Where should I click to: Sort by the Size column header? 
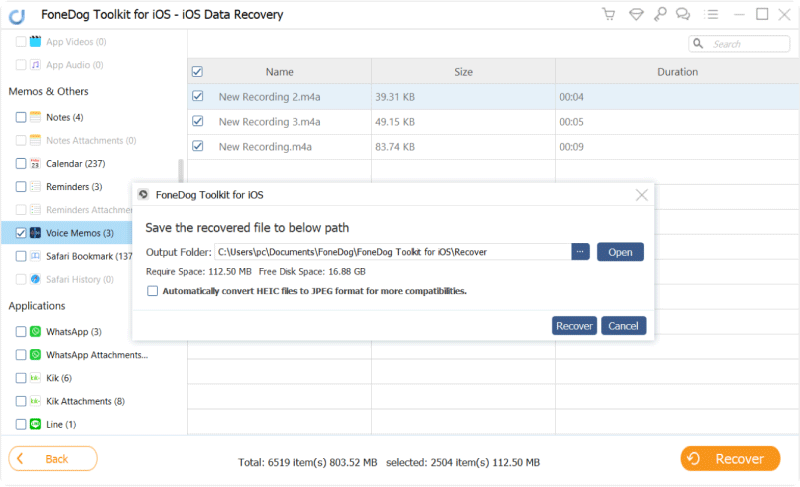coord(463,72)
